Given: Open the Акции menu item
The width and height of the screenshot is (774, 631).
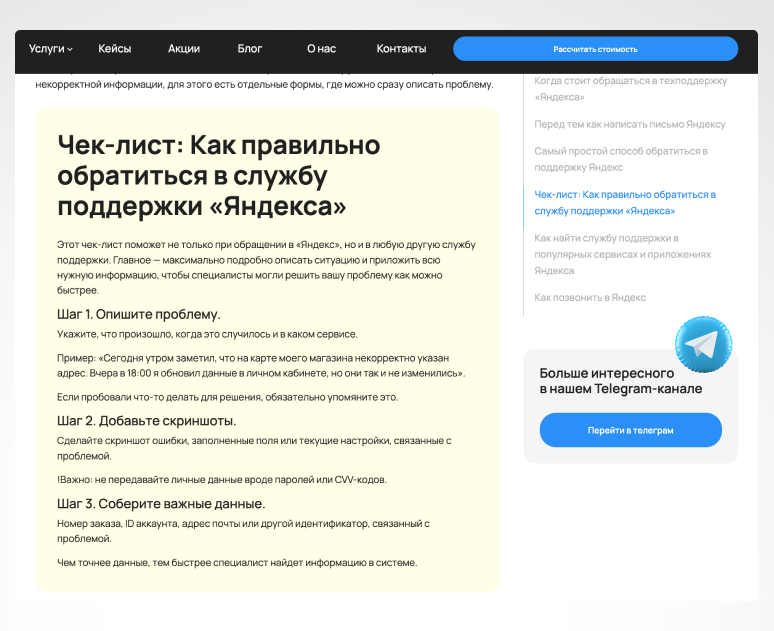Looking at the screenshot, I should tap(184, 49).
